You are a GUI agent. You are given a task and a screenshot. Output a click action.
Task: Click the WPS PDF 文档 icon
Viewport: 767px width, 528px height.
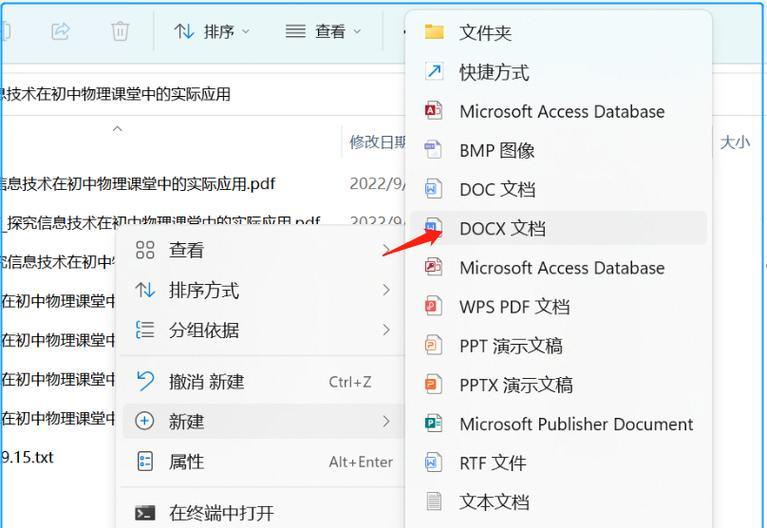pyautogui.click(x=433, y=306)
